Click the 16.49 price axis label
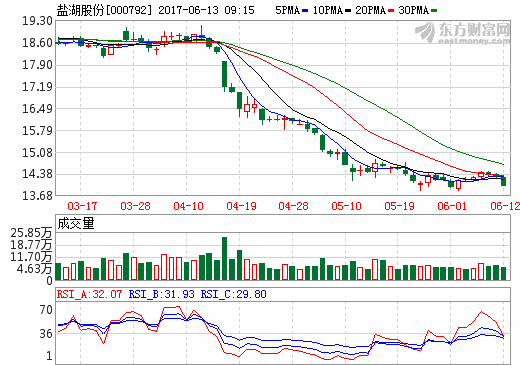The height and width of the screenshot is (365, 520). coord(38,109)
